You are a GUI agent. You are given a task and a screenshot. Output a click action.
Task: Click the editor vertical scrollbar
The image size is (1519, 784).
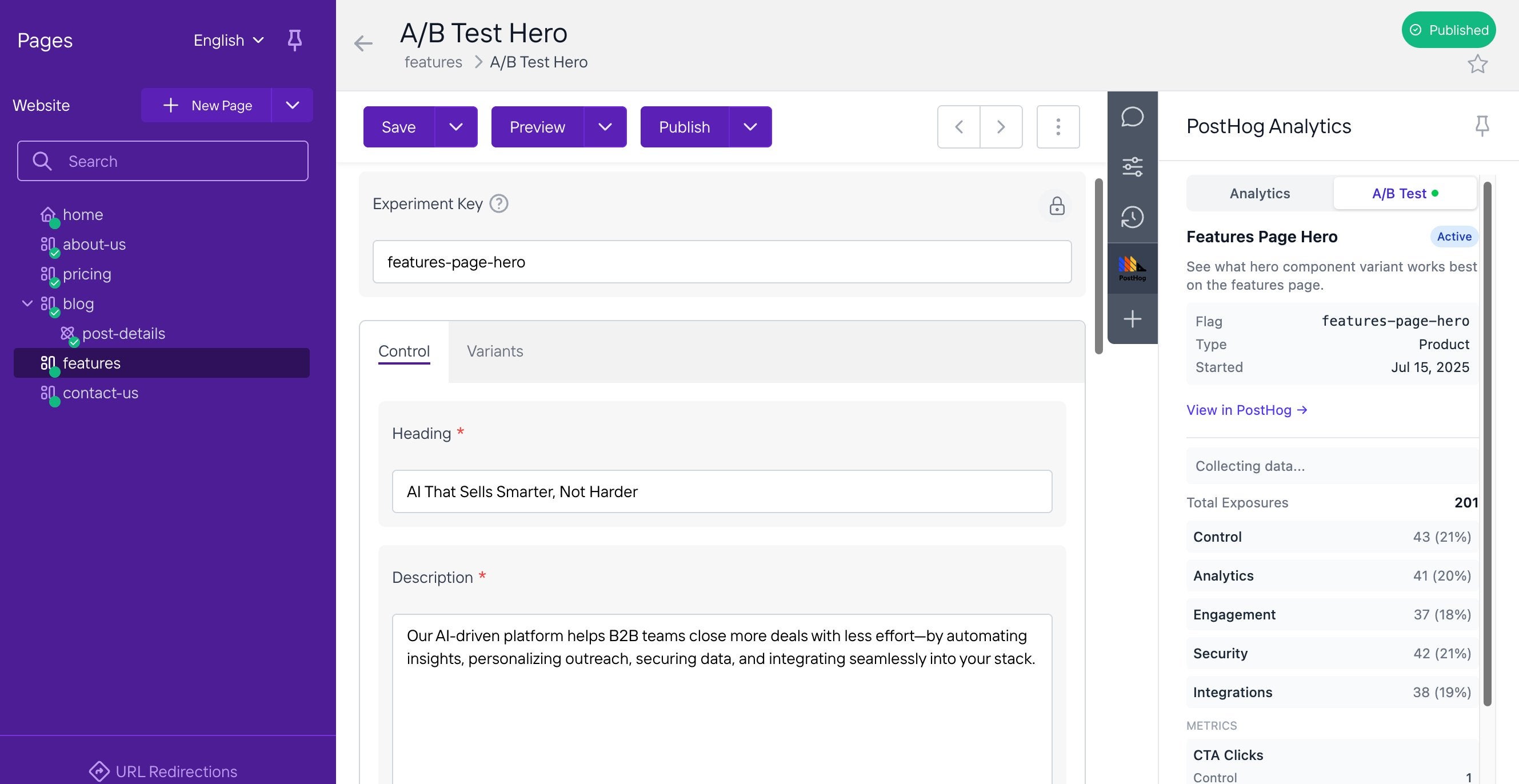coord(1098,265)
